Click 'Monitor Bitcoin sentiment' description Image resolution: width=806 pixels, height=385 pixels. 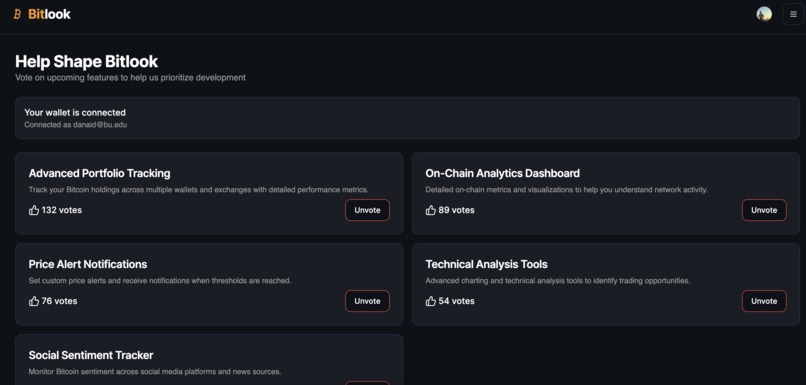pos(155,372)
